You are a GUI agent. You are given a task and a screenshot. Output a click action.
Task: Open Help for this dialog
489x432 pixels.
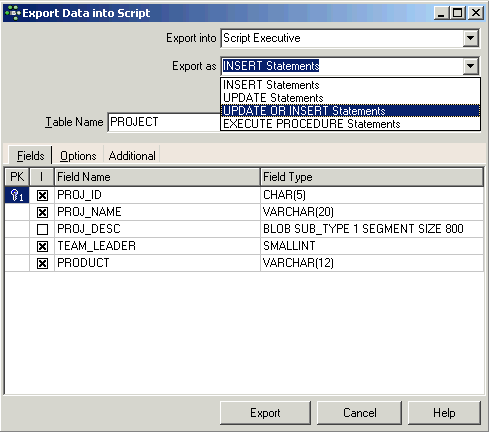click(x=444, y=413)
